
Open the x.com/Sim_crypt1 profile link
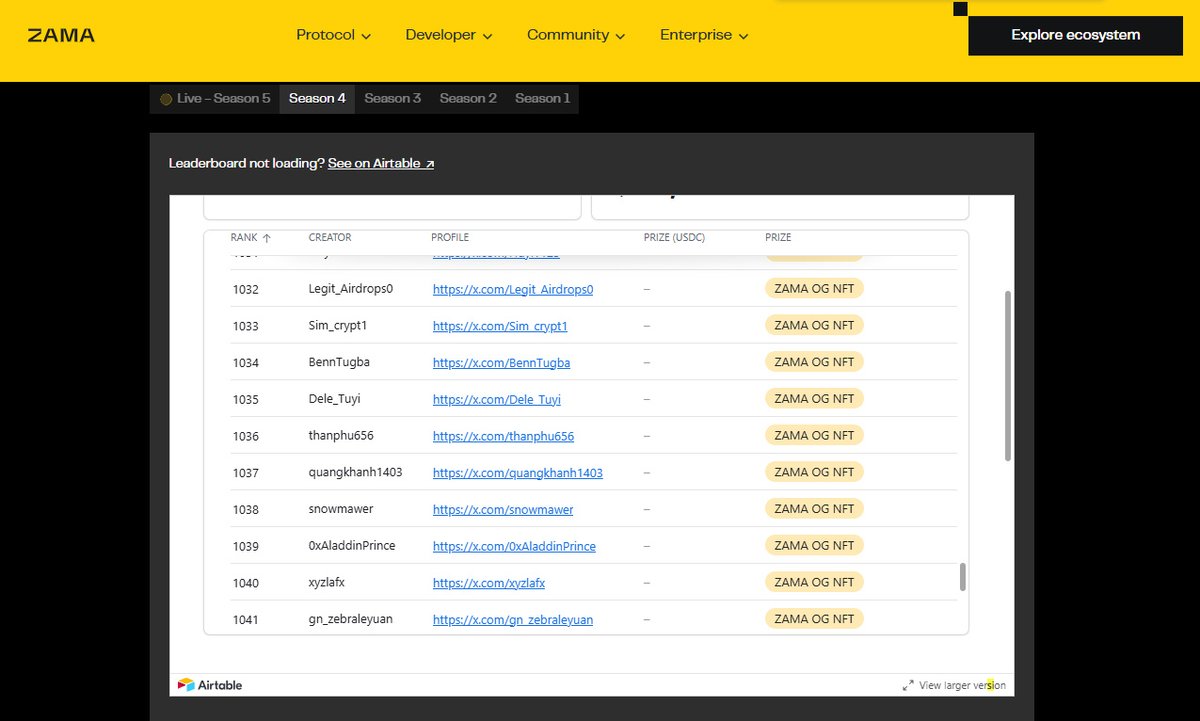(500, 326)
